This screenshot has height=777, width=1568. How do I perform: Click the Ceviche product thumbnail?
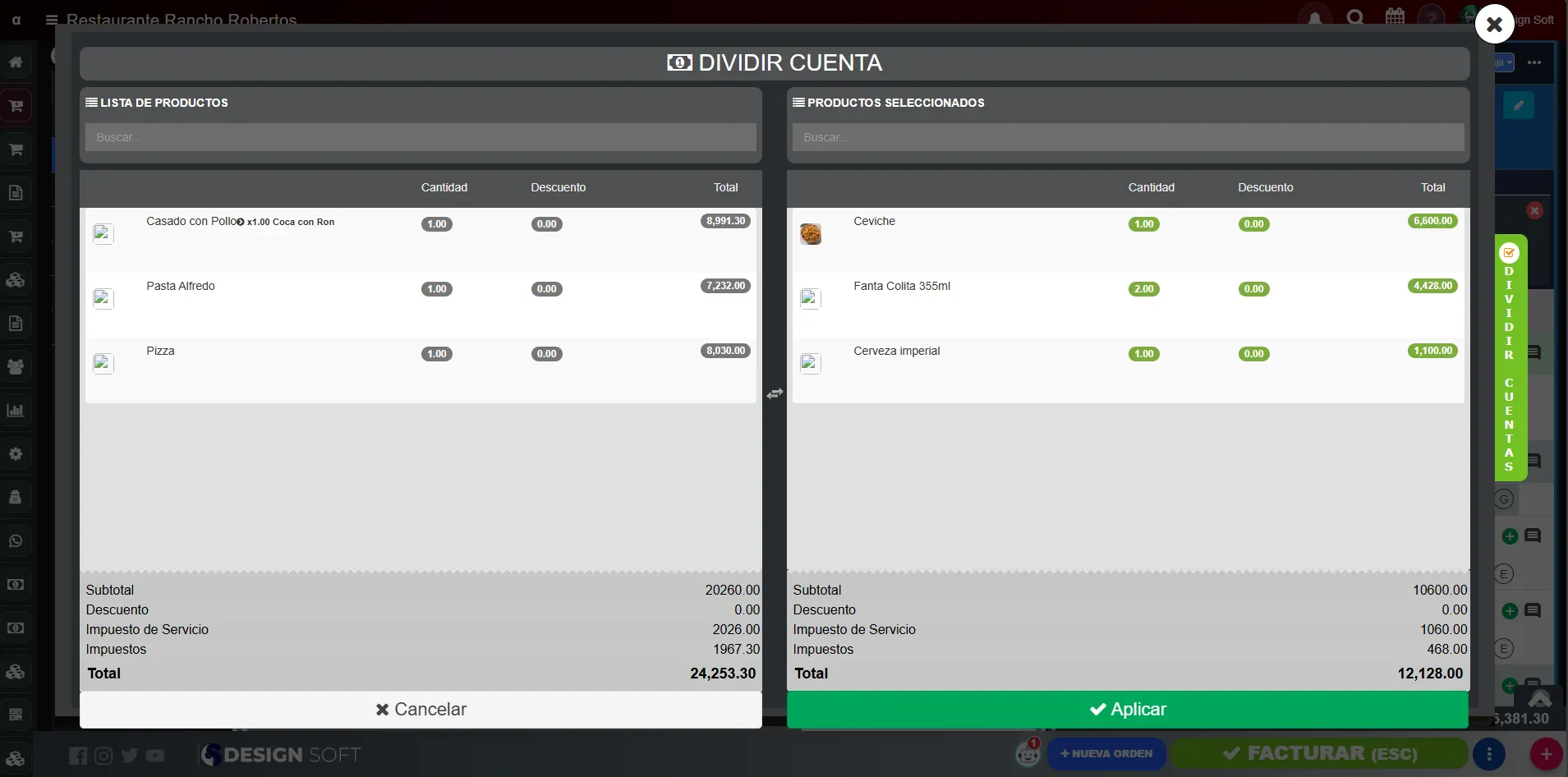[811, 234]
